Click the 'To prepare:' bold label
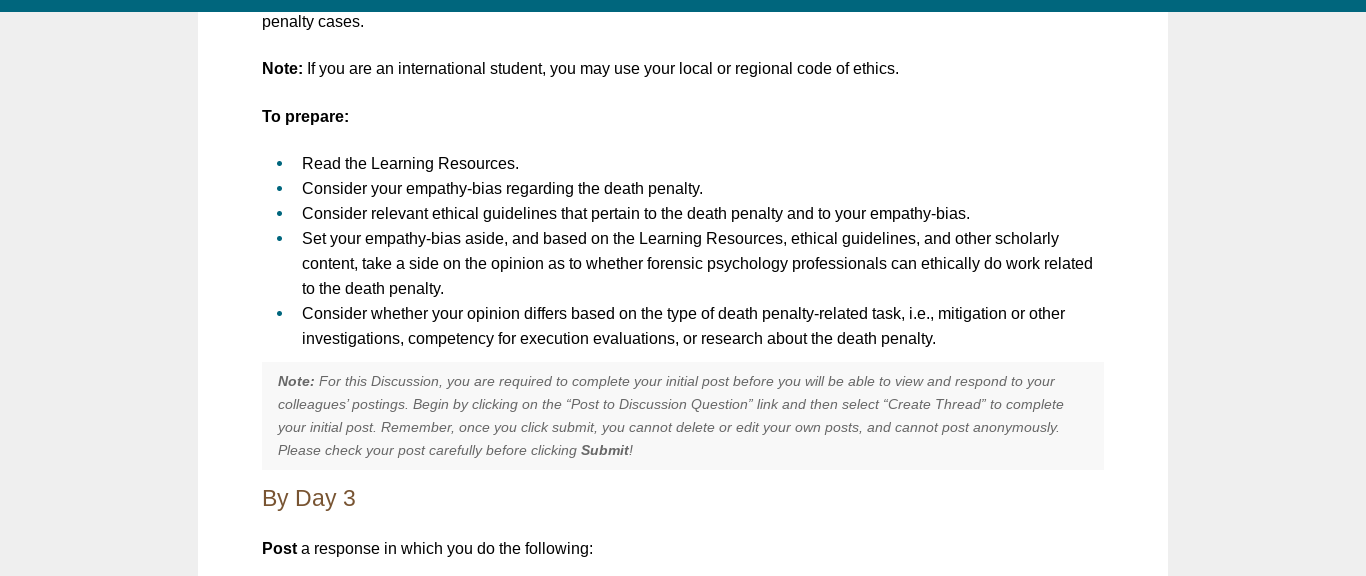The width and height of the screenshot is (1366, 576). [305, 117]
